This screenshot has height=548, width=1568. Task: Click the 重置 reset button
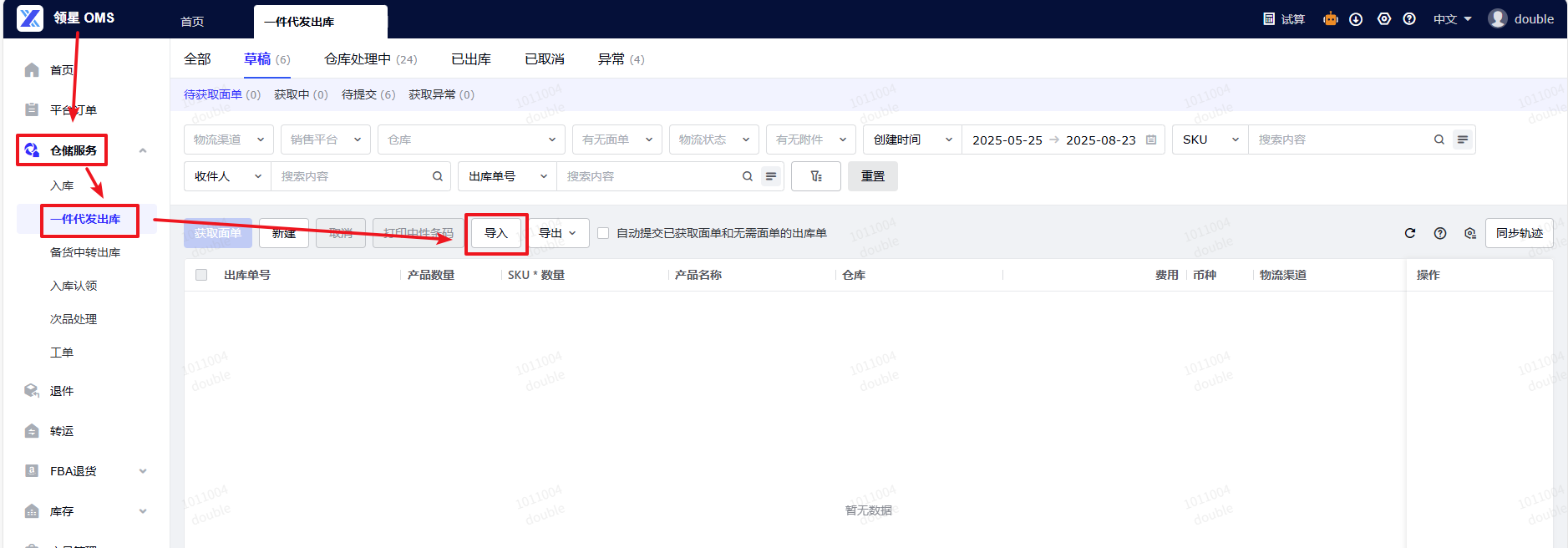[873, 176]
